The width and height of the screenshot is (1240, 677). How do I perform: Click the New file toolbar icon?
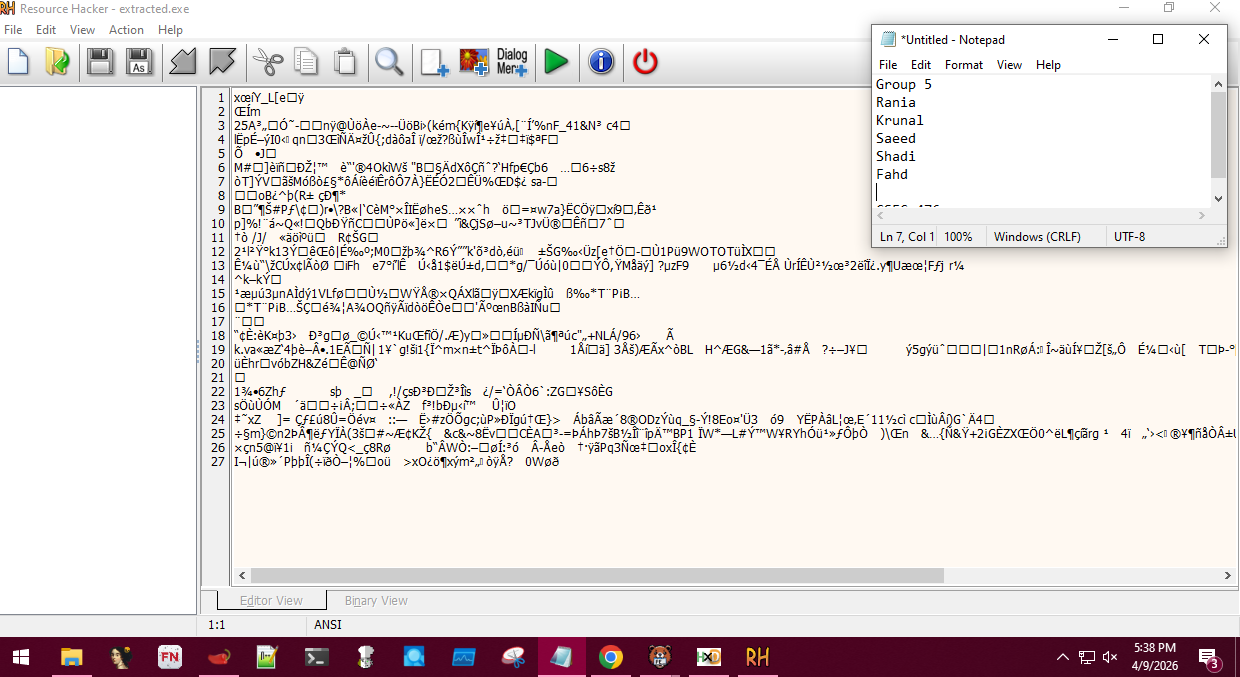point(18,61)
